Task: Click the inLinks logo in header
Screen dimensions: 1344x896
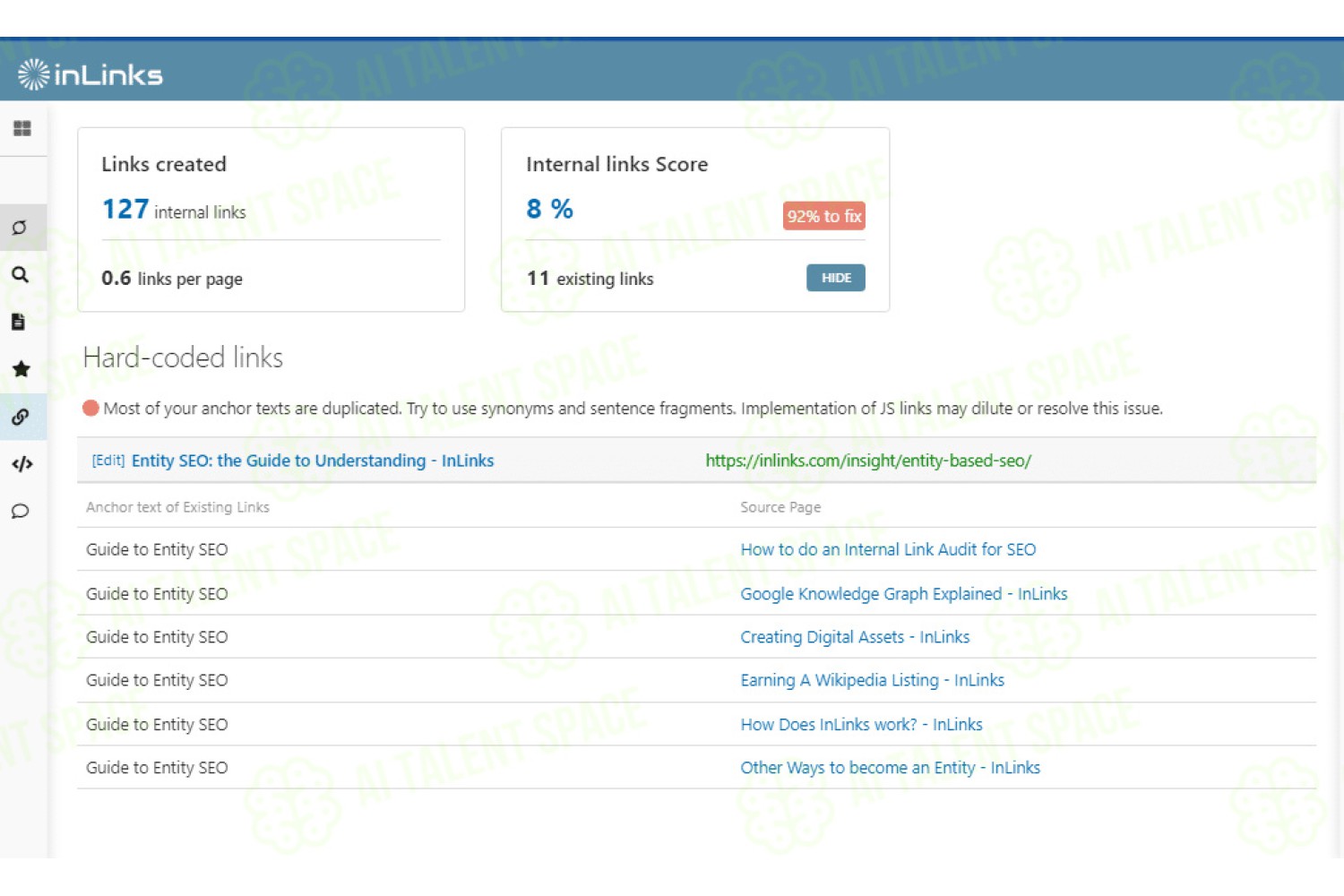Action: pyautogui.click(x=90, y=74)
